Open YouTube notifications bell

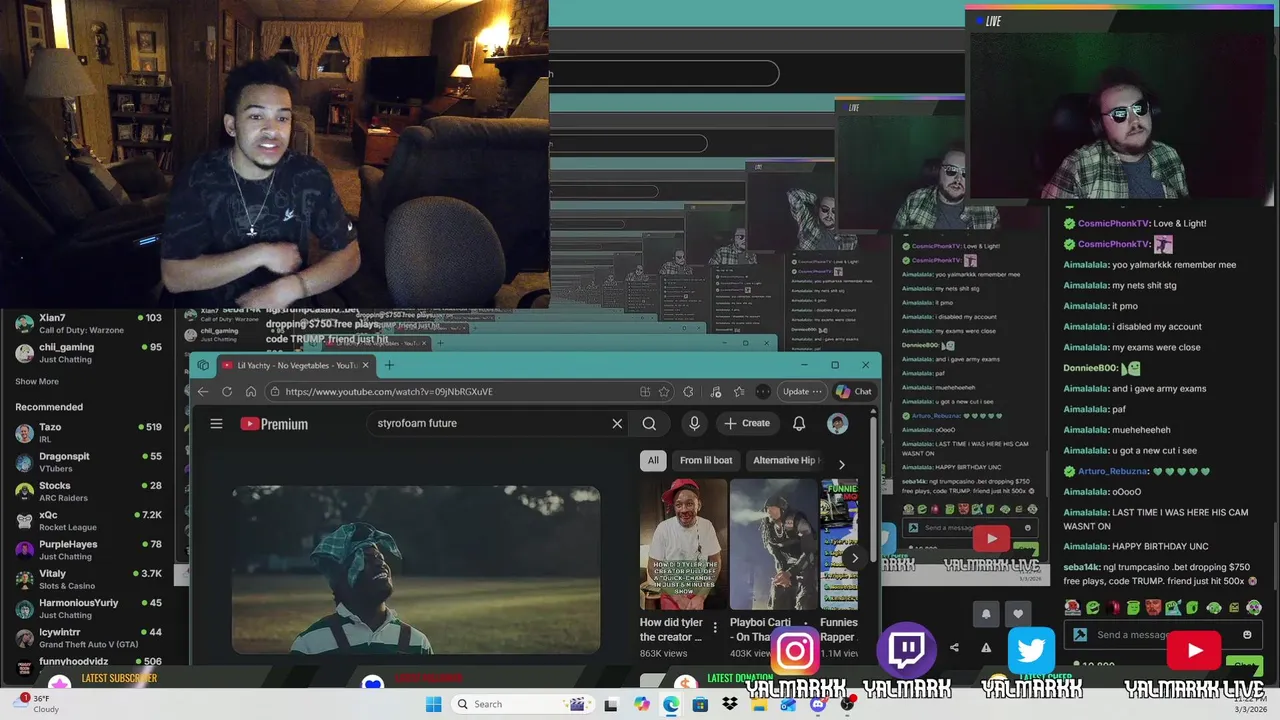point(799,424)
